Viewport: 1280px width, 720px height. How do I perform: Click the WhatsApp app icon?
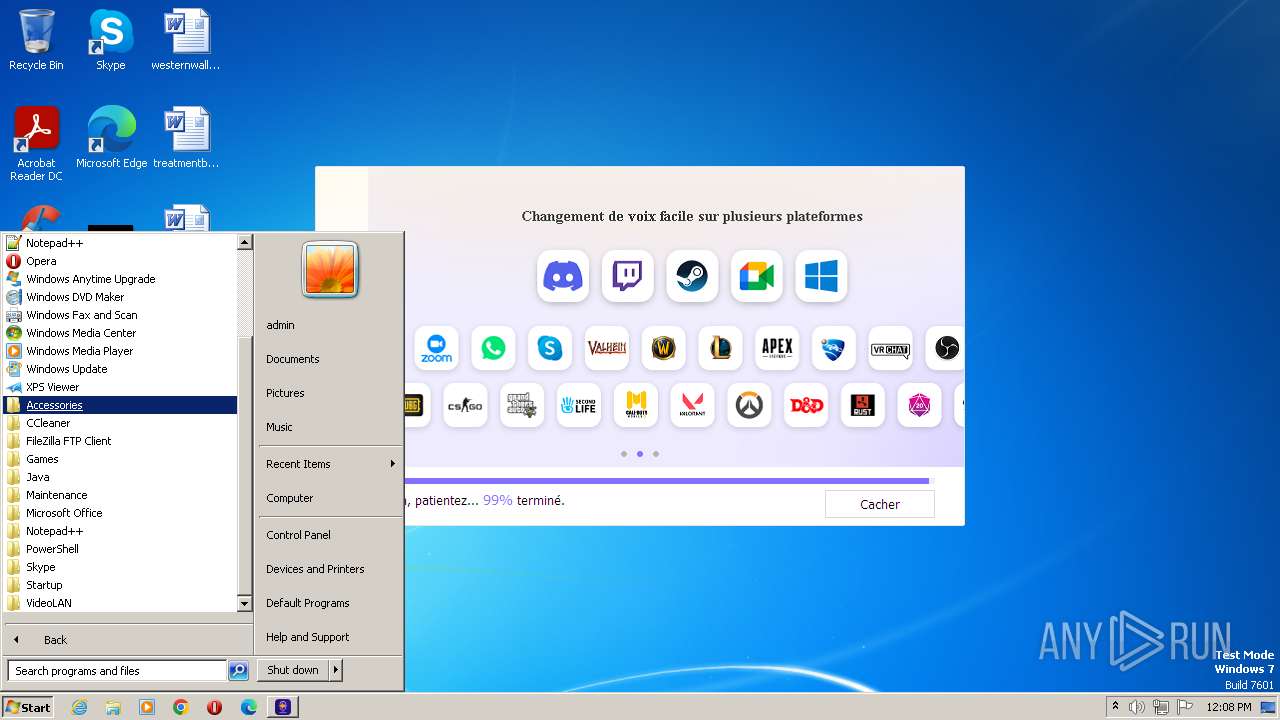tap(493, 348)
